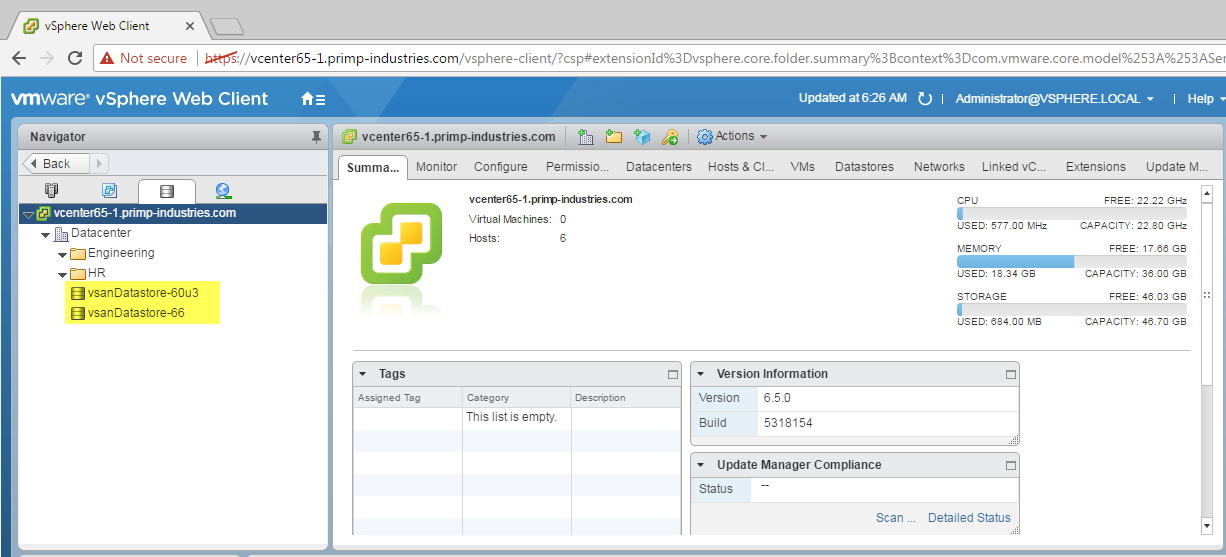Click the Navigator Back button
Screen dimensions: 1226x557
point(56,163)
